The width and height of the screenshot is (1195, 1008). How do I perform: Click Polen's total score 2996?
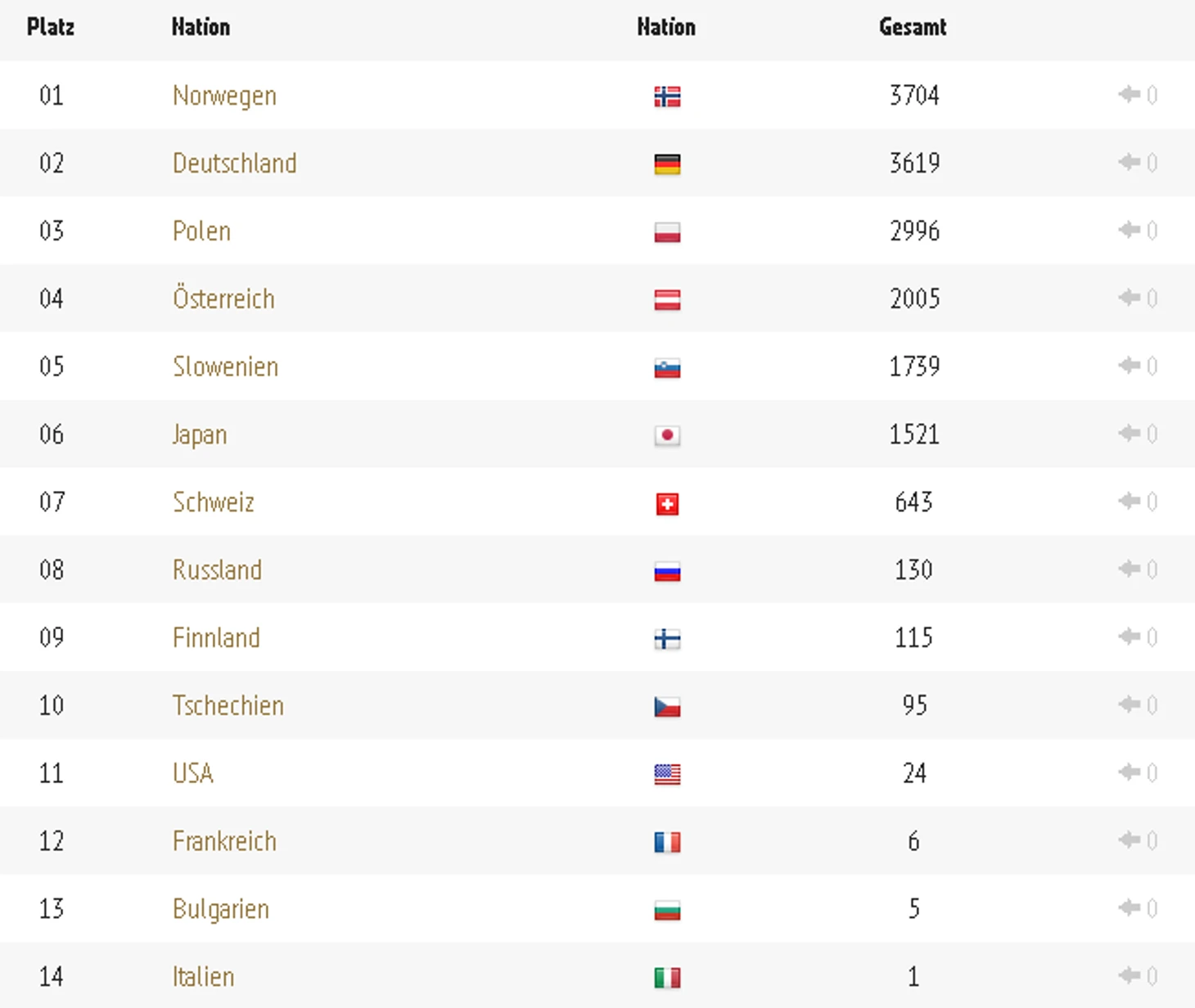914,231
